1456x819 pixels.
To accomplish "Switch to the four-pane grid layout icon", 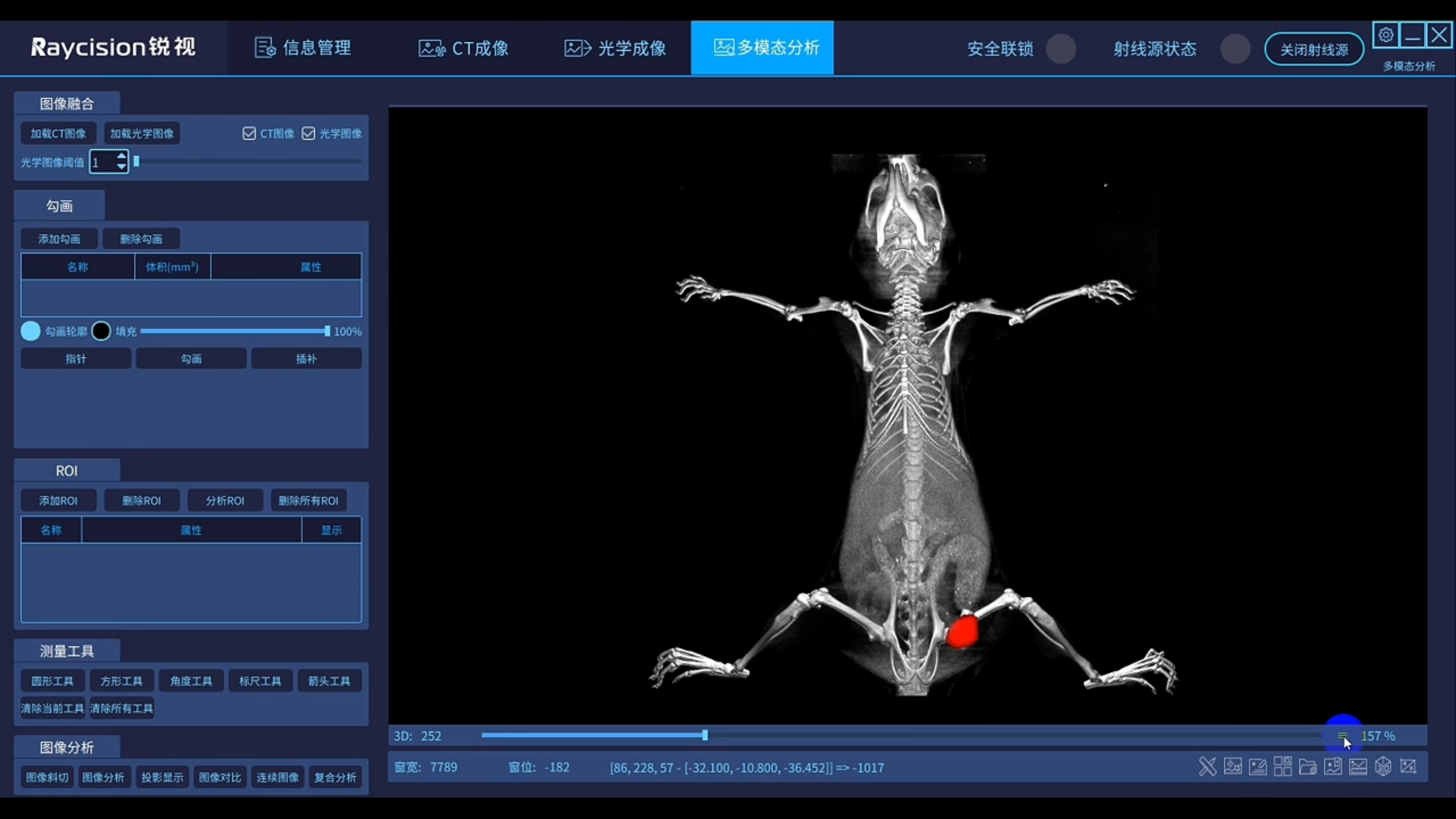I will click(x=1283, y=766).
